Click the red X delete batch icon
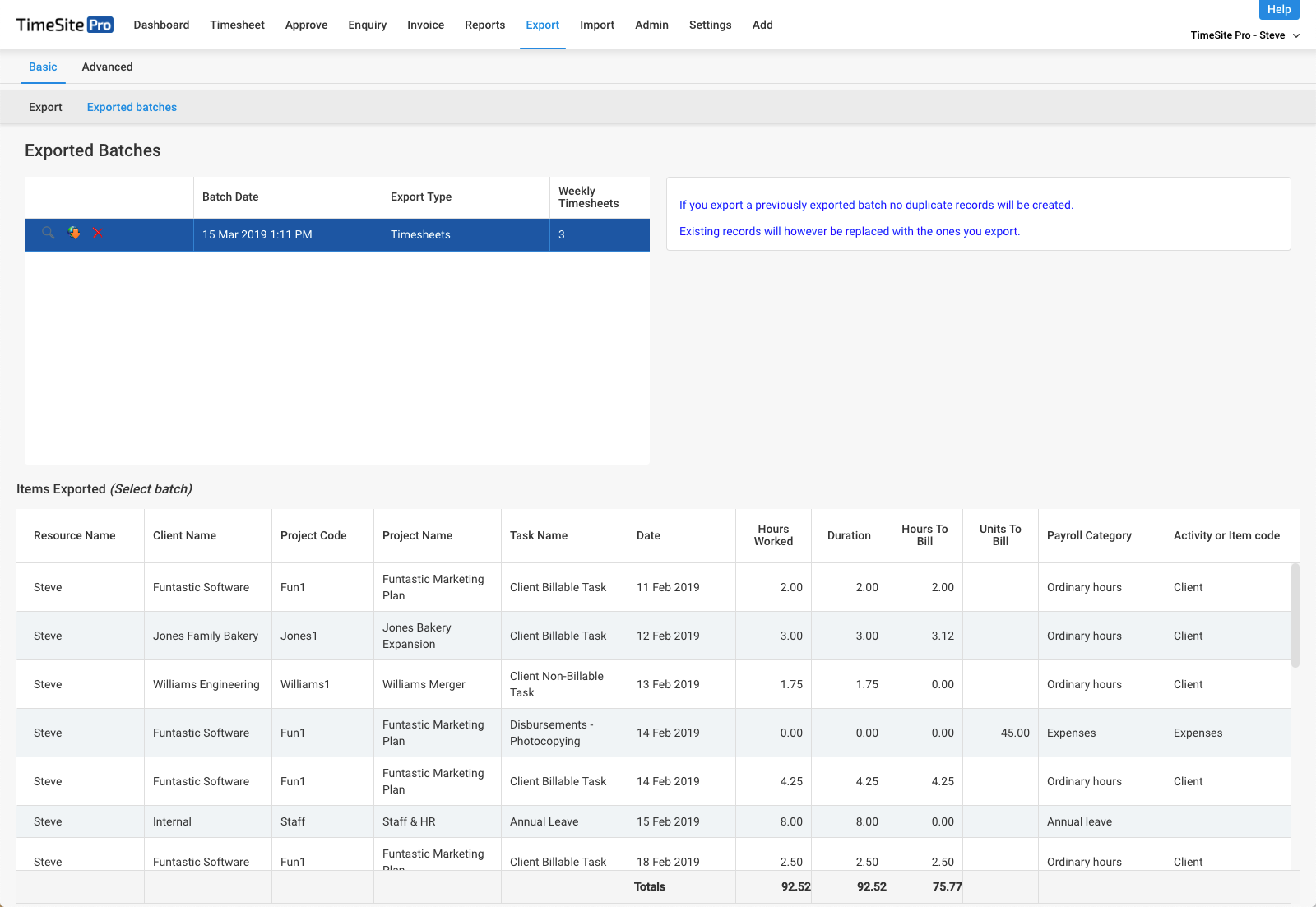This screenshot has width=1316, height=907. click(97, 234)
